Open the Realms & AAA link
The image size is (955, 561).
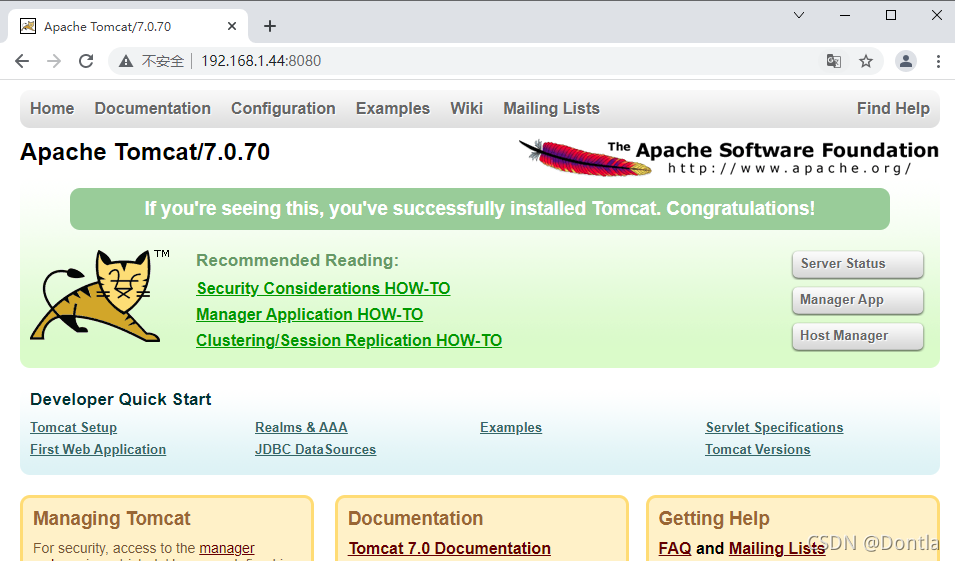click(x=301, y=428)
